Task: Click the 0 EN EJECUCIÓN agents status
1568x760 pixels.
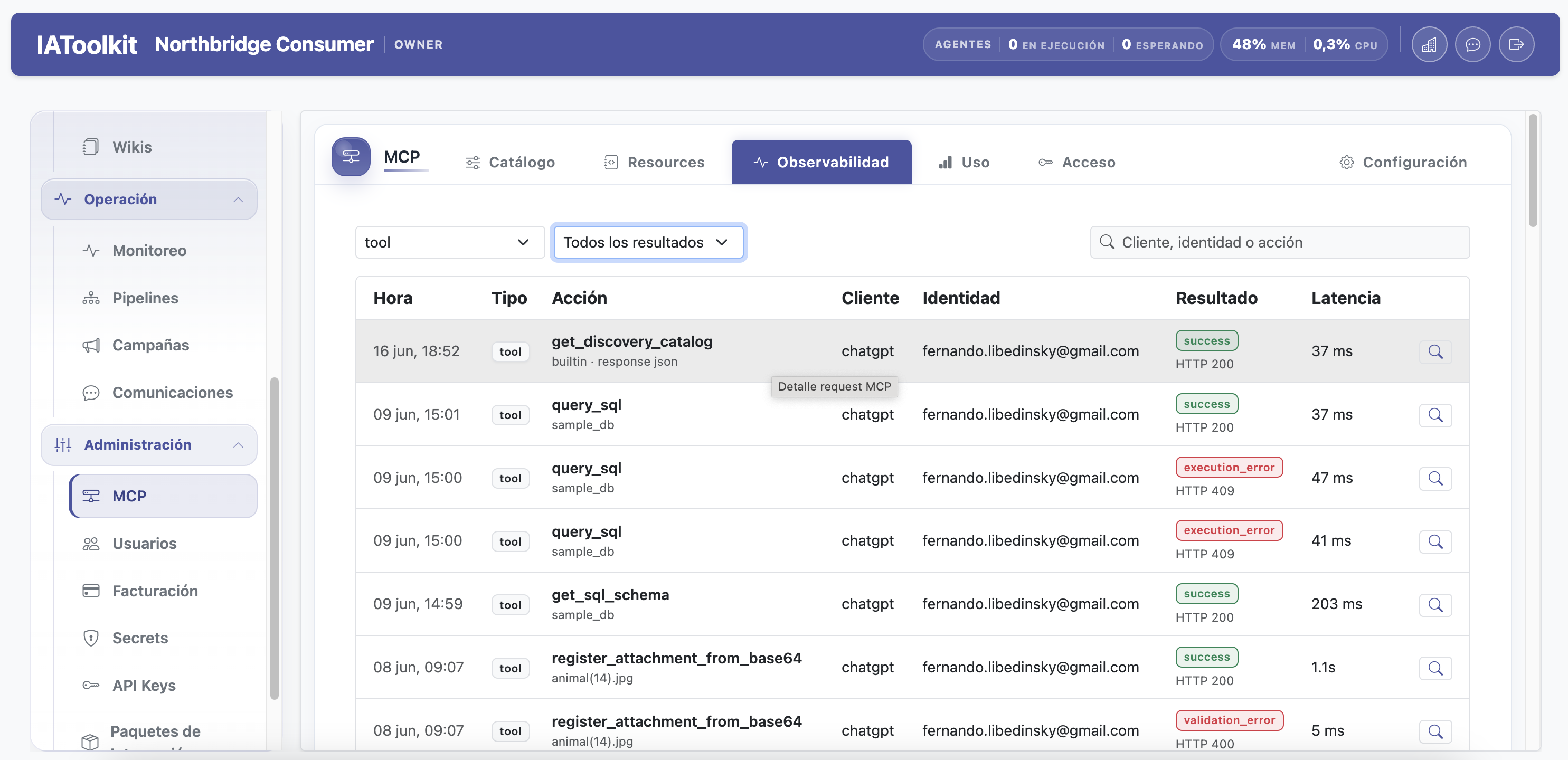Action: point(1056,44)
